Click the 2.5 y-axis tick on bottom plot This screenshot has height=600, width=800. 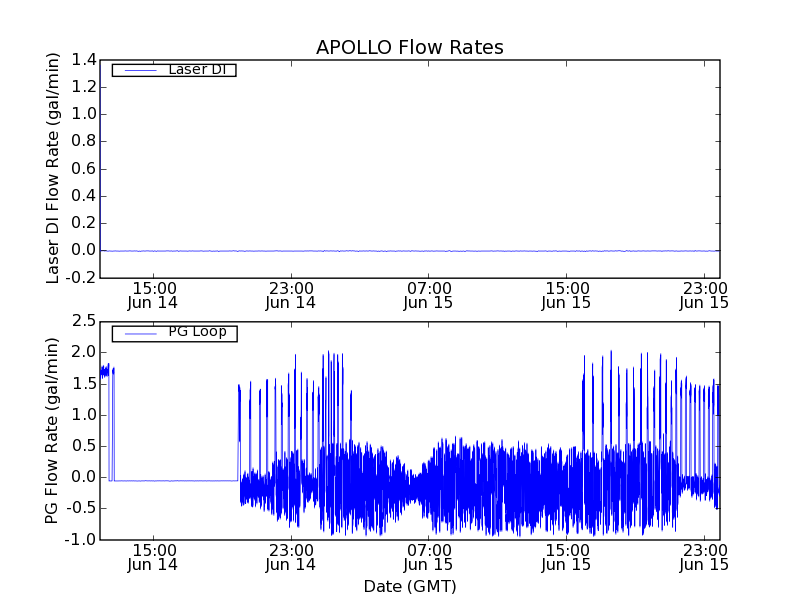[x=84, y=321]
